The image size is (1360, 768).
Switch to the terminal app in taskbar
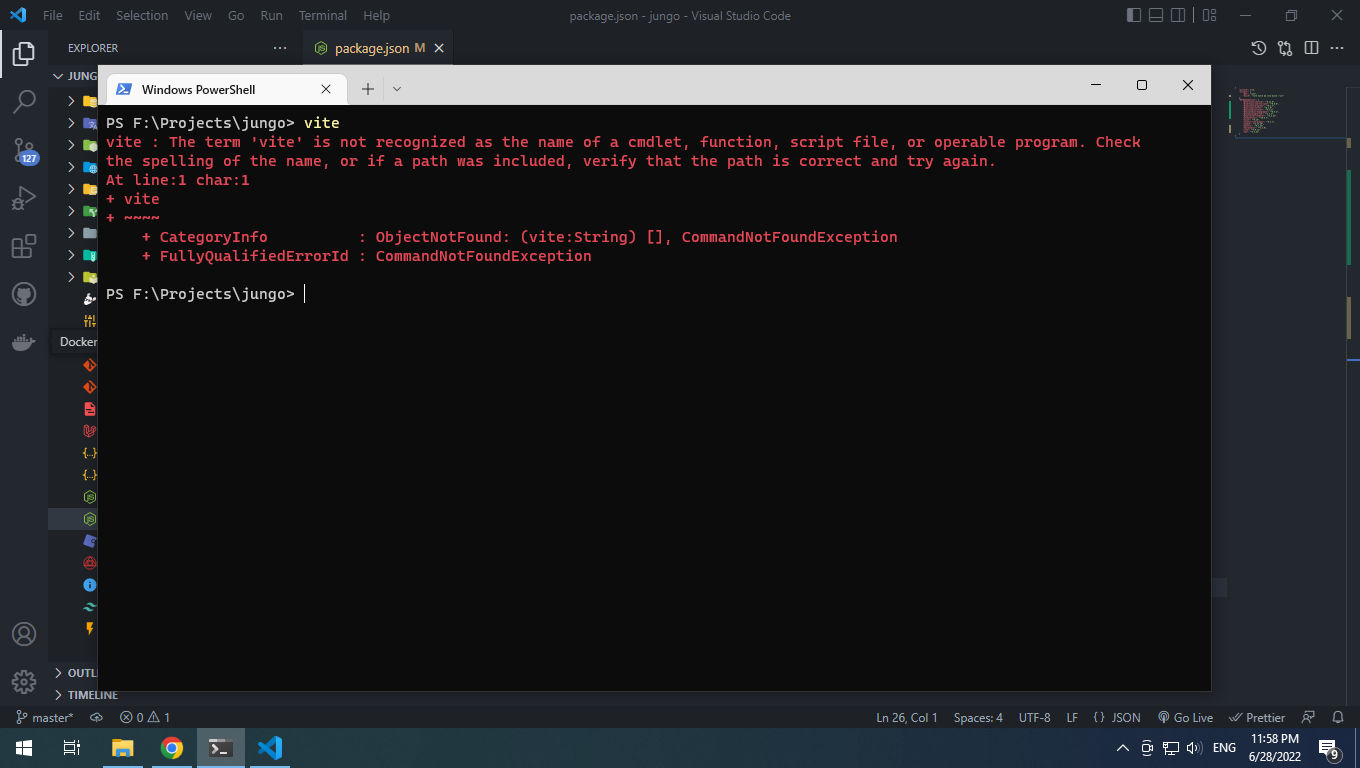pos(221,748)
